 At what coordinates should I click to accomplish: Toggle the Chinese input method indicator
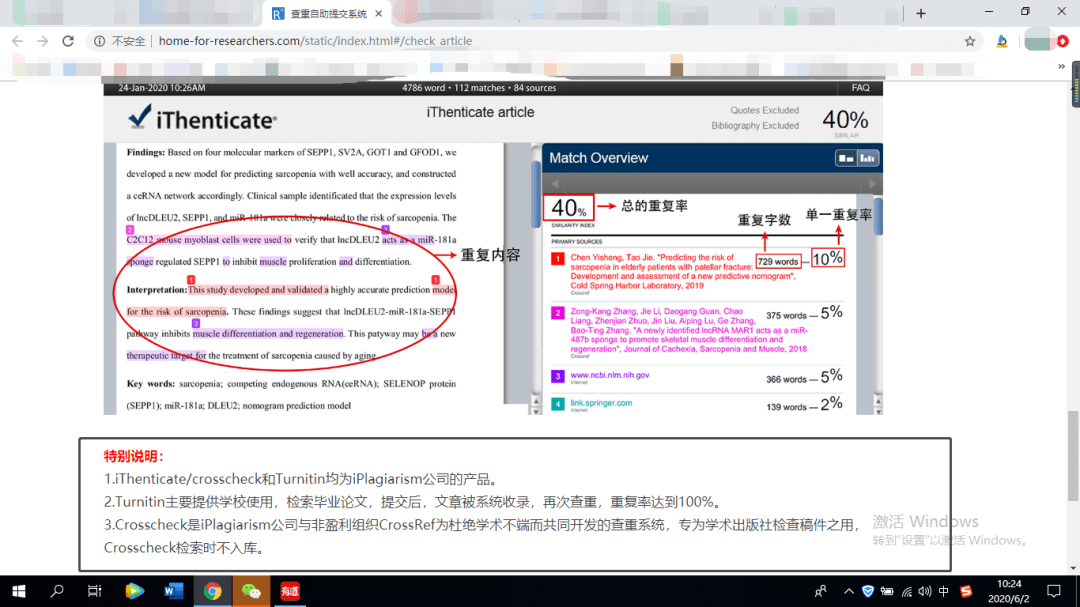[944, 591]
